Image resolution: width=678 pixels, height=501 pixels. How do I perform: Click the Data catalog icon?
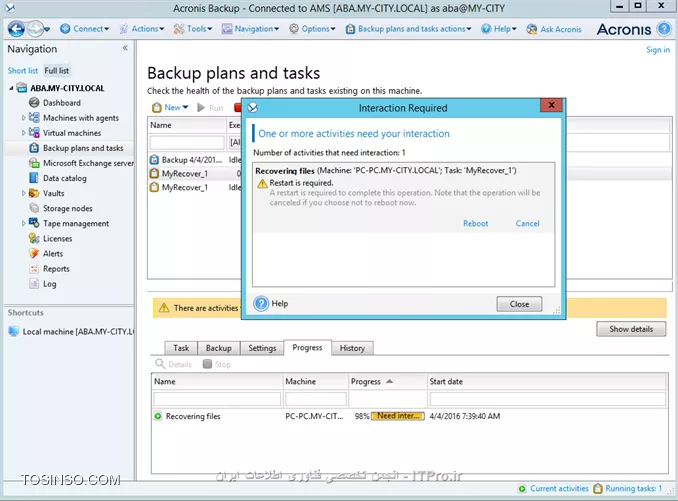click(x=34, y=178)
